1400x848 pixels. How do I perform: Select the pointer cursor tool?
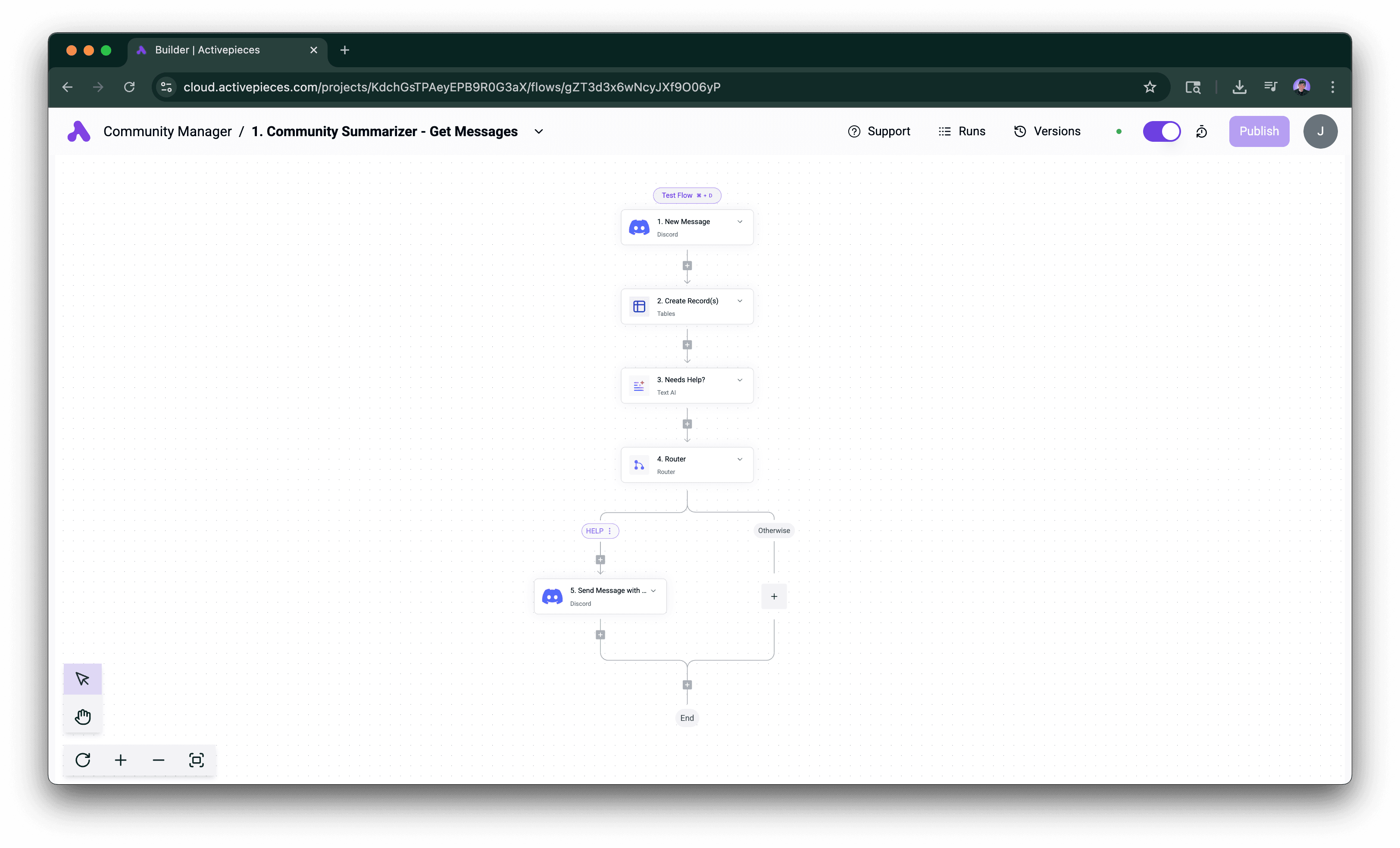tap(82, 679)
